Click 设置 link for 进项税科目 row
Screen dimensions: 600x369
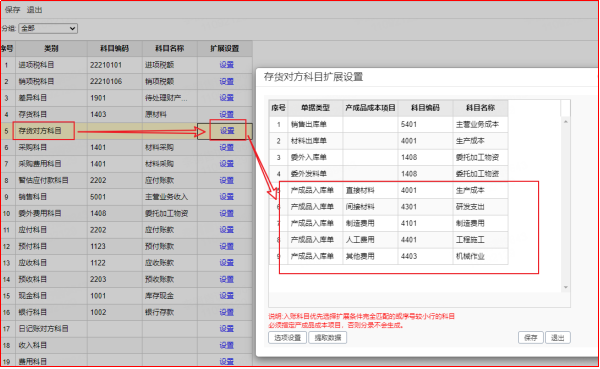coord(226,65)
